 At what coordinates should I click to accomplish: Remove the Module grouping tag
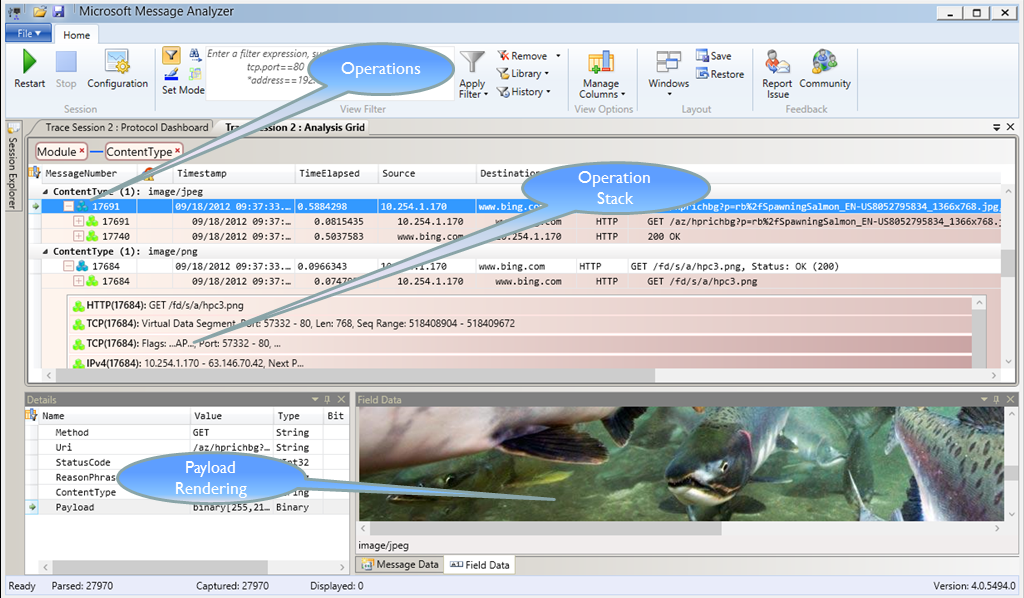pyautogui.click(x=82, y=151)
